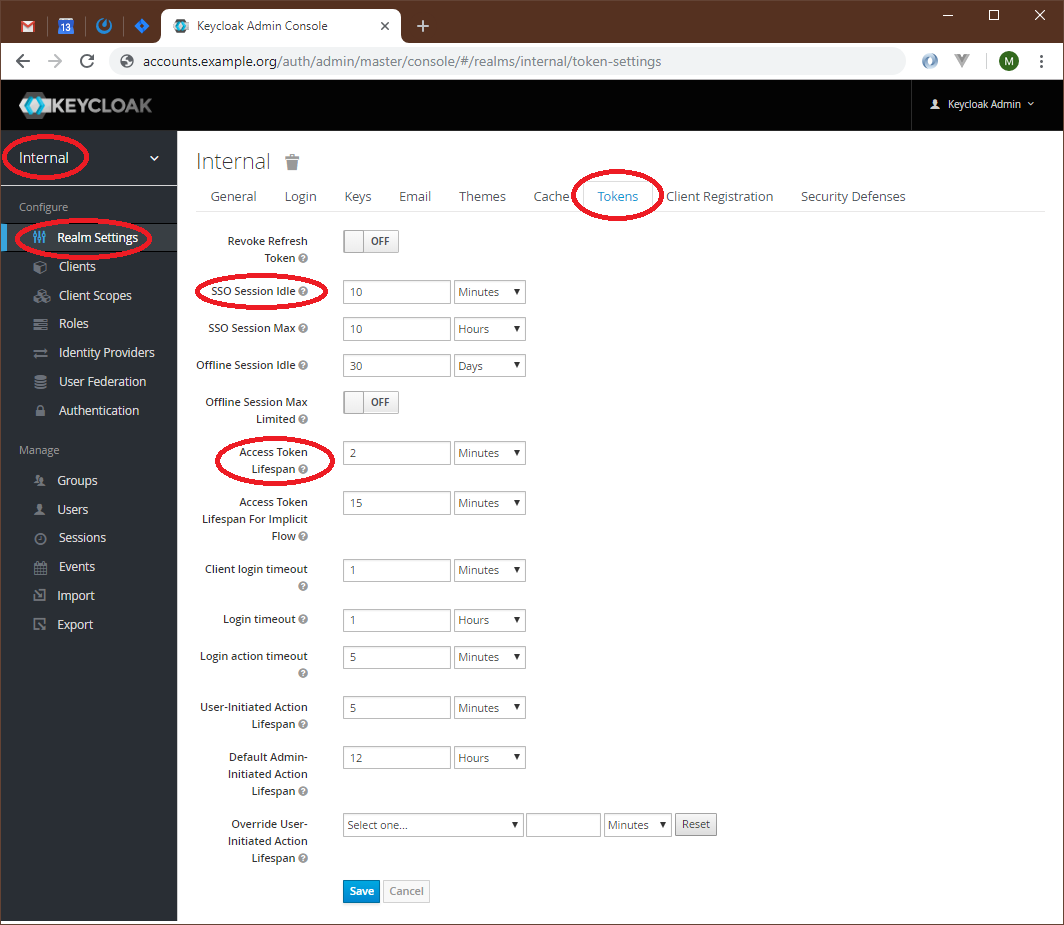
Task: Toggle Offline Session Max Limited switch
Action: 370,402
